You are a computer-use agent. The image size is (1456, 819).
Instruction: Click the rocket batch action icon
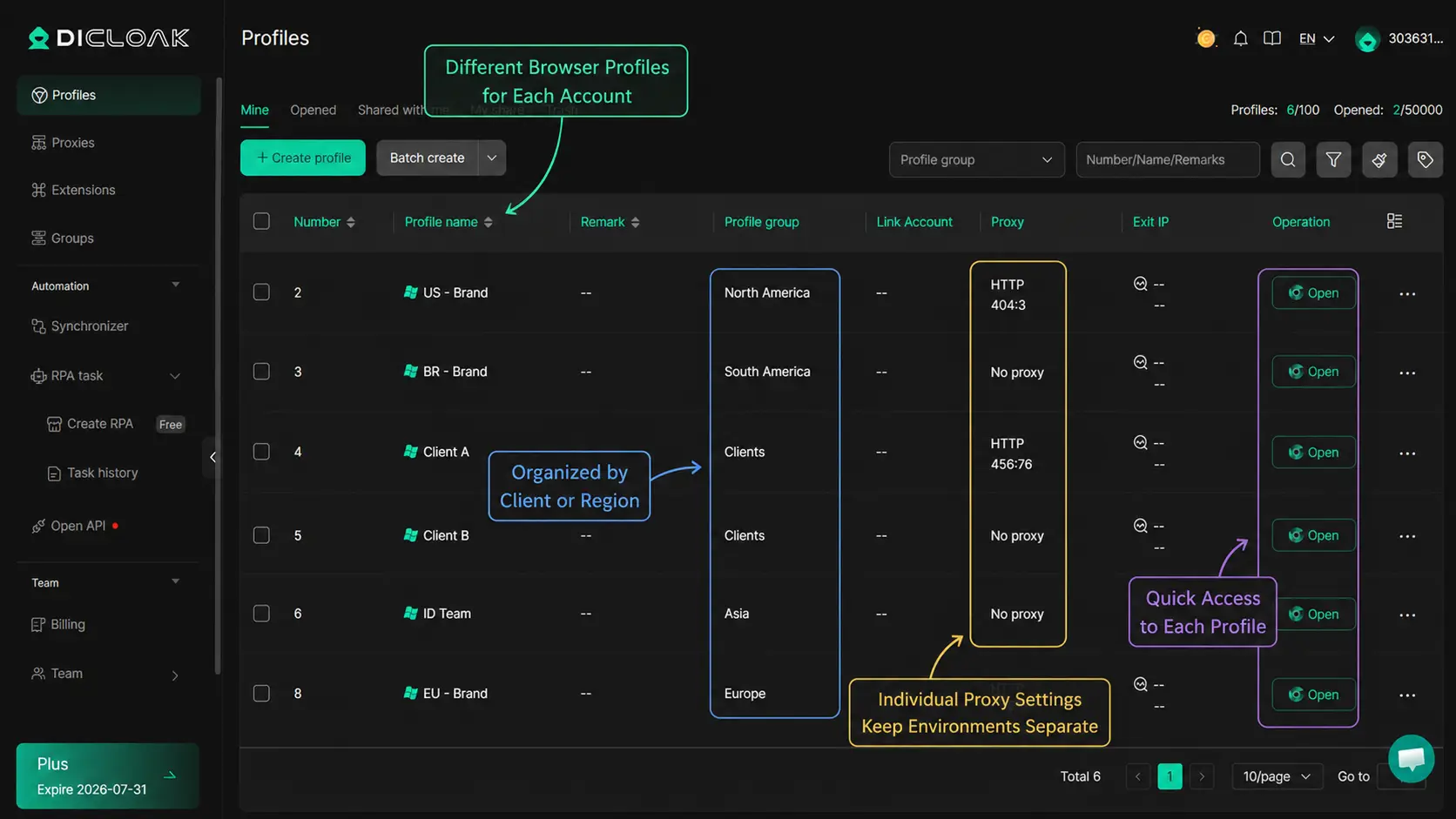(1379, 159)
